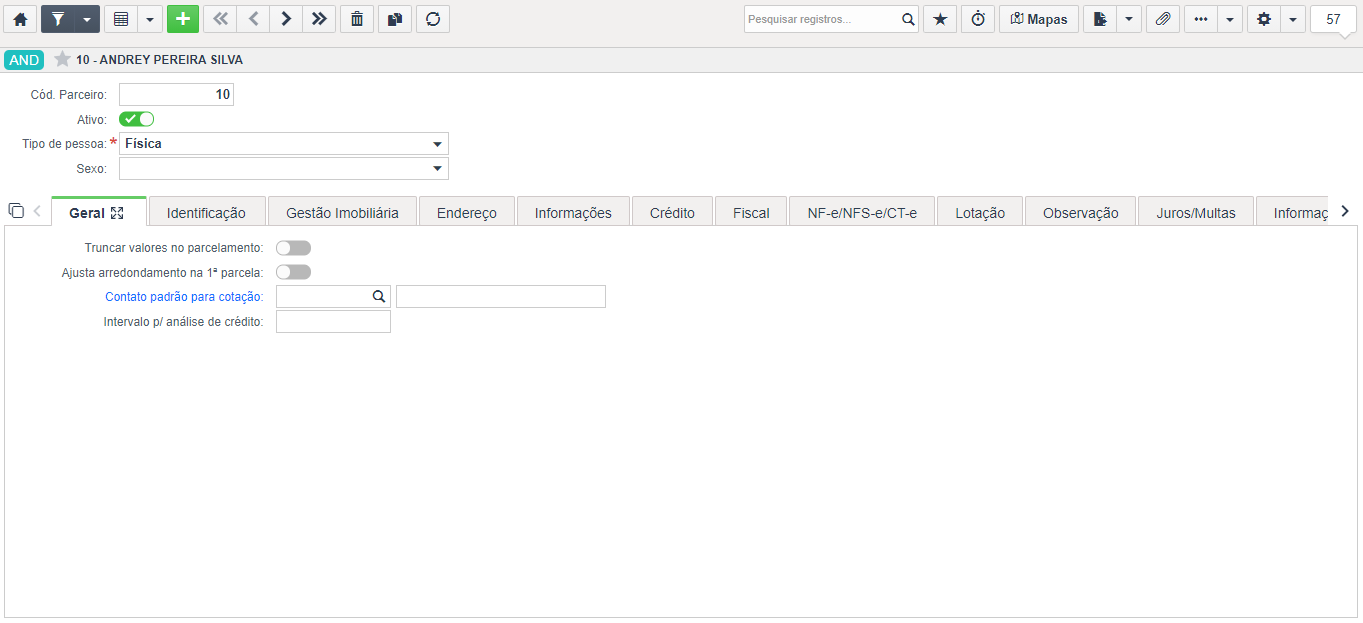Add a new record with plus button
Screen dimensions: 1363x623
(183, 19)
